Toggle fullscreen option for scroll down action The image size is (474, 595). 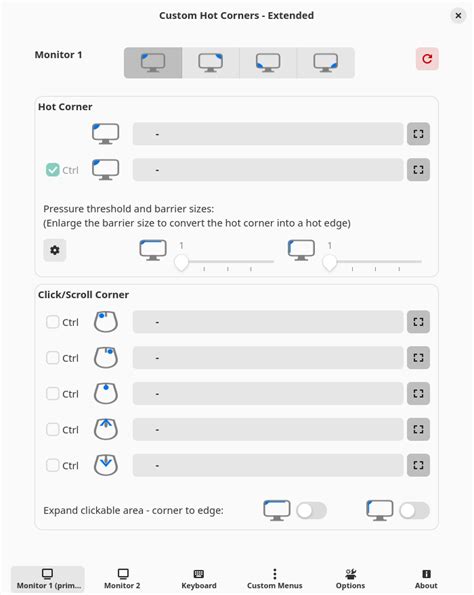pos(418,465)
